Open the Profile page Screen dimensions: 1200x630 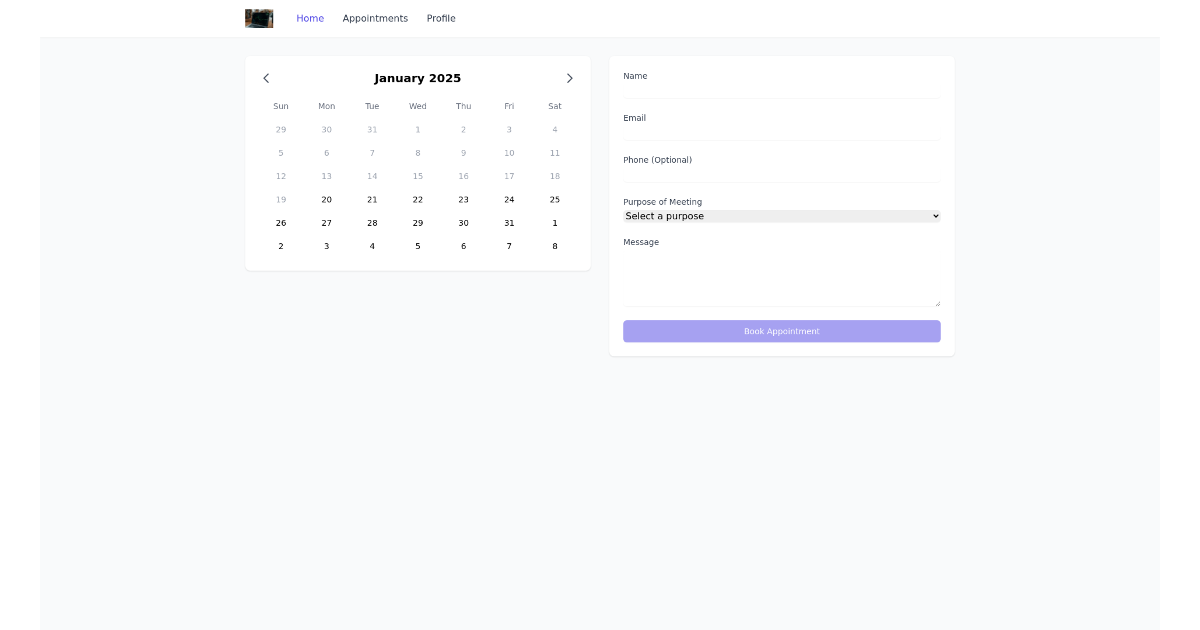tap(440, 18)
